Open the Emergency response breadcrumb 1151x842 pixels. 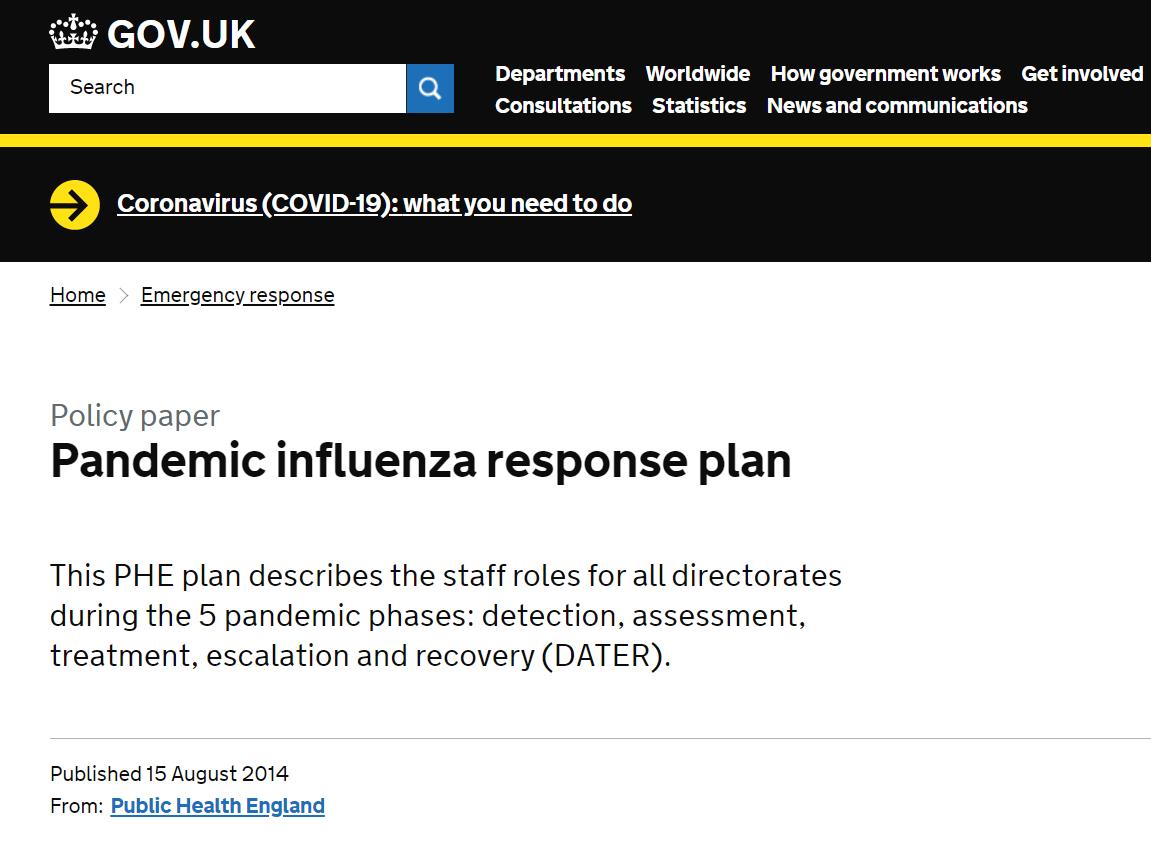point(237,295)
